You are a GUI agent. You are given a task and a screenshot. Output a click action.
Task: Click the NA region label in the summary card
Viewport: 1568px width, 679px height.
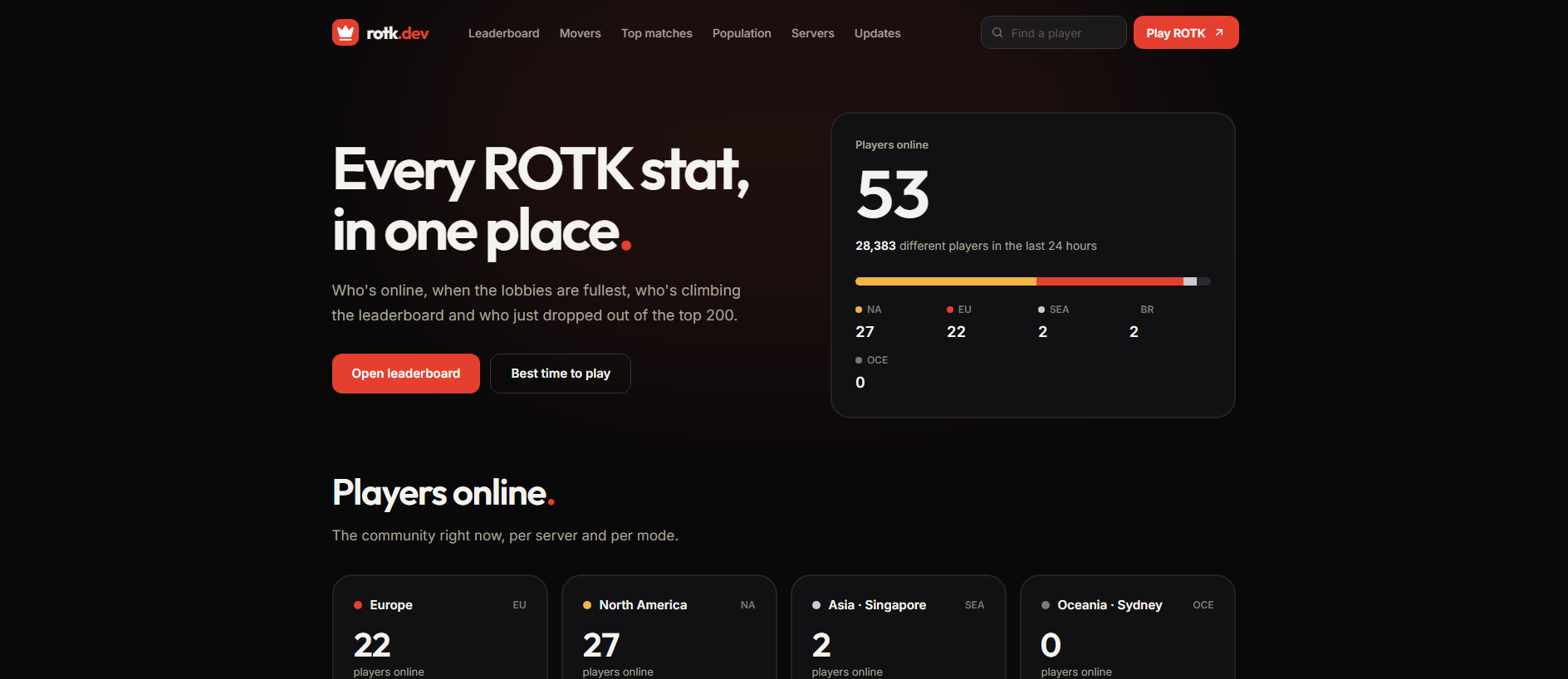[874, 310]
